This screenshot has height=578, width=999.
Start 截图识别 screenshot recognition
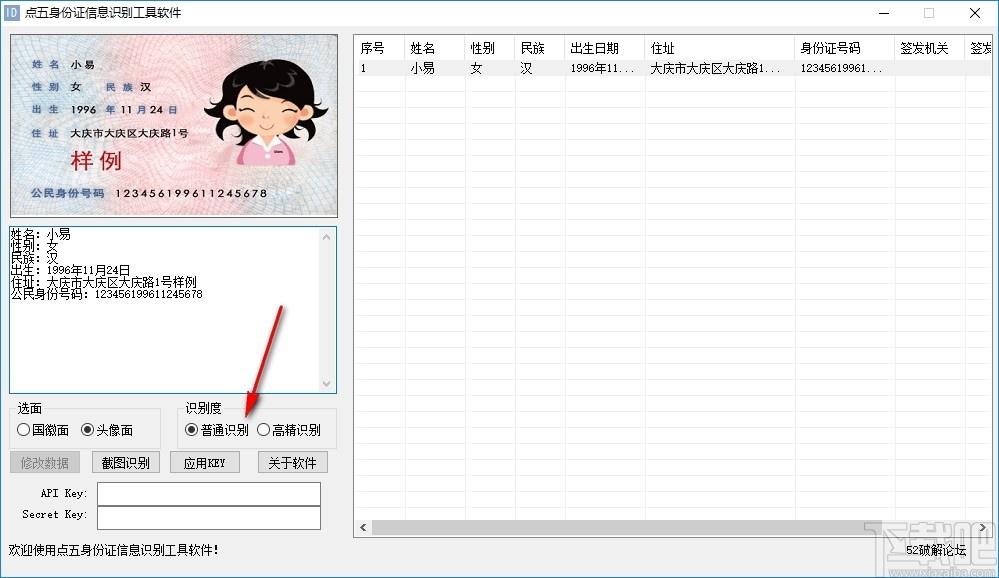click(126, 463)
